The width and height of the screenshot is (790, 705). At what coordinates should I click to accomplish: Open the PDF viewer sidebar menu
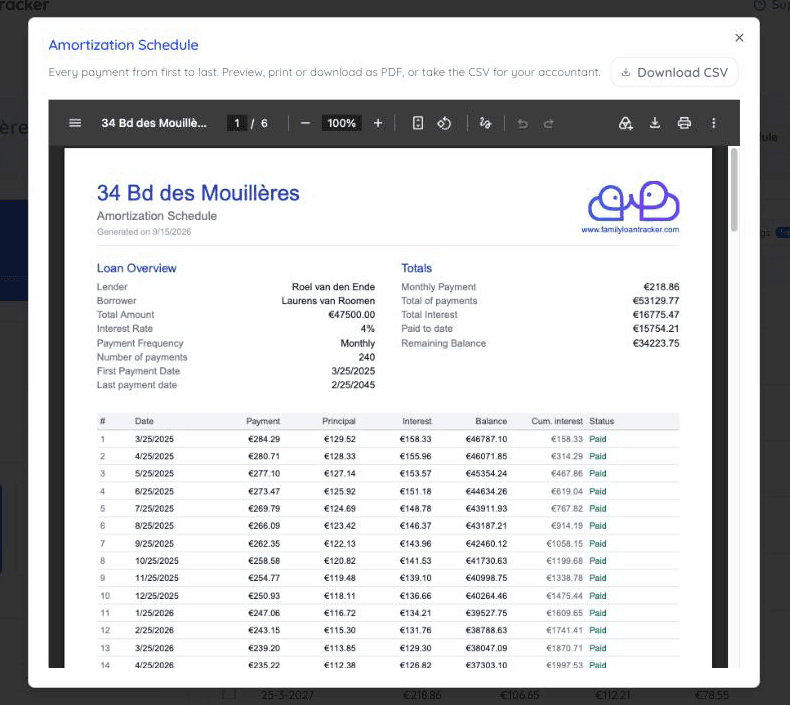click(x=75, y=123)
